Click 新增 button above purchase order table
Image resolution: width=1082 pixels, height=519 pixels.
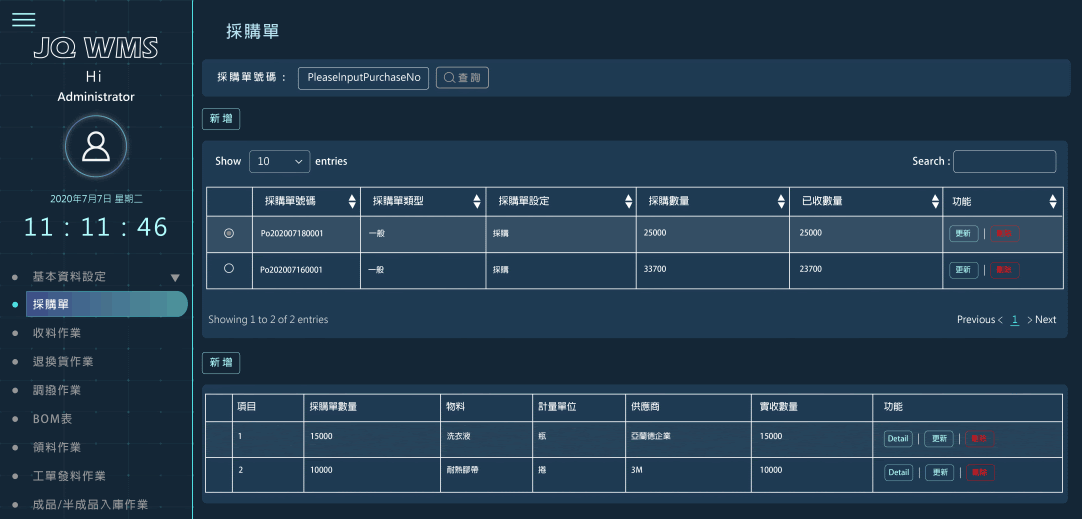221,119
